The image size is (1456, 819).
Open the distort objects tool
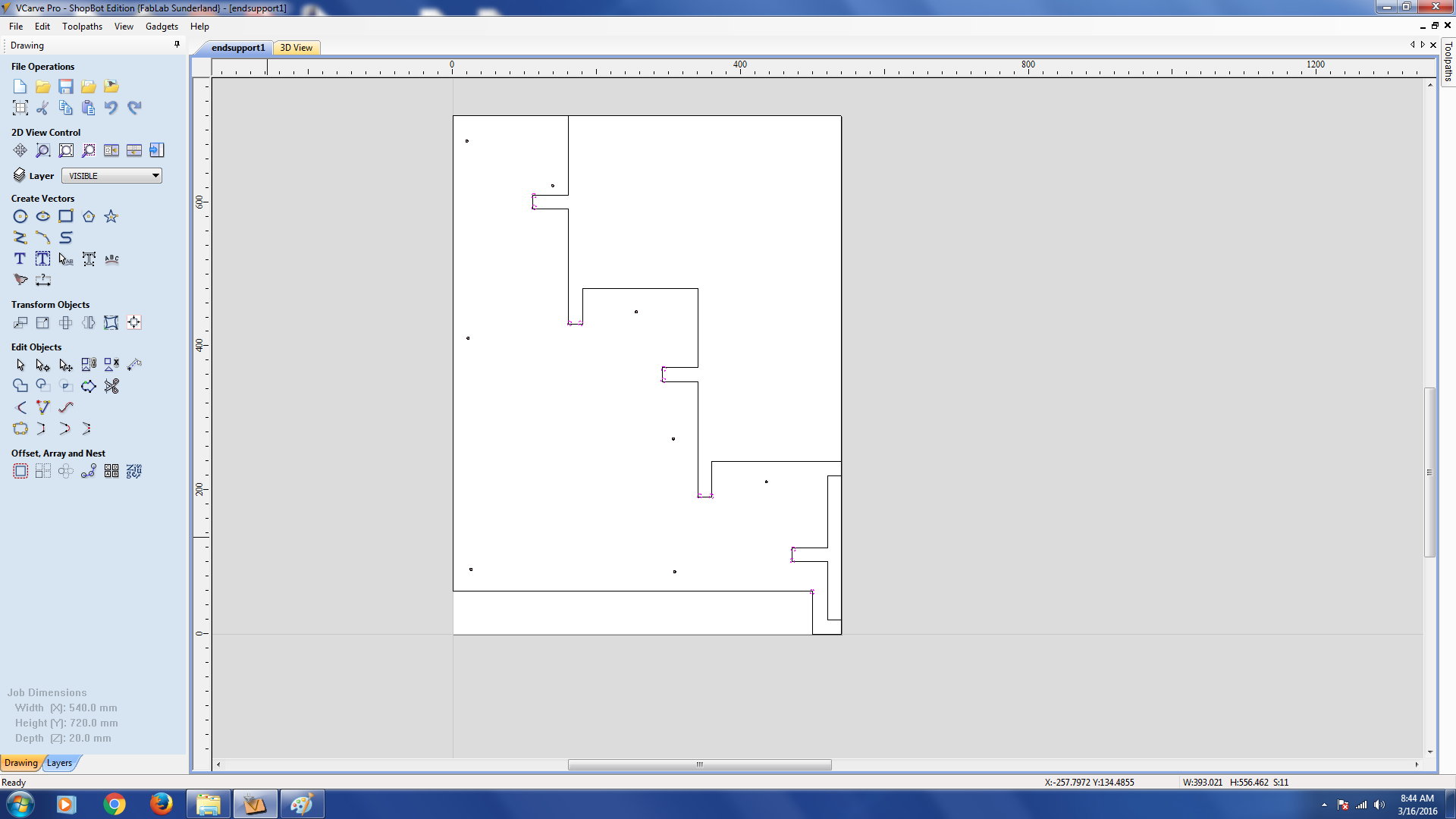(111, 322)
